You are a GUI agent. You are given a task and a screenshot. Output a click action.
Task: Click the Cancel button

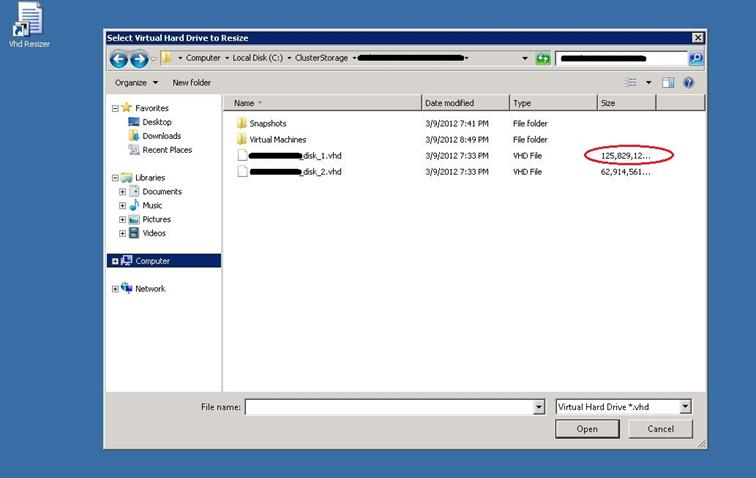[660, 429]
